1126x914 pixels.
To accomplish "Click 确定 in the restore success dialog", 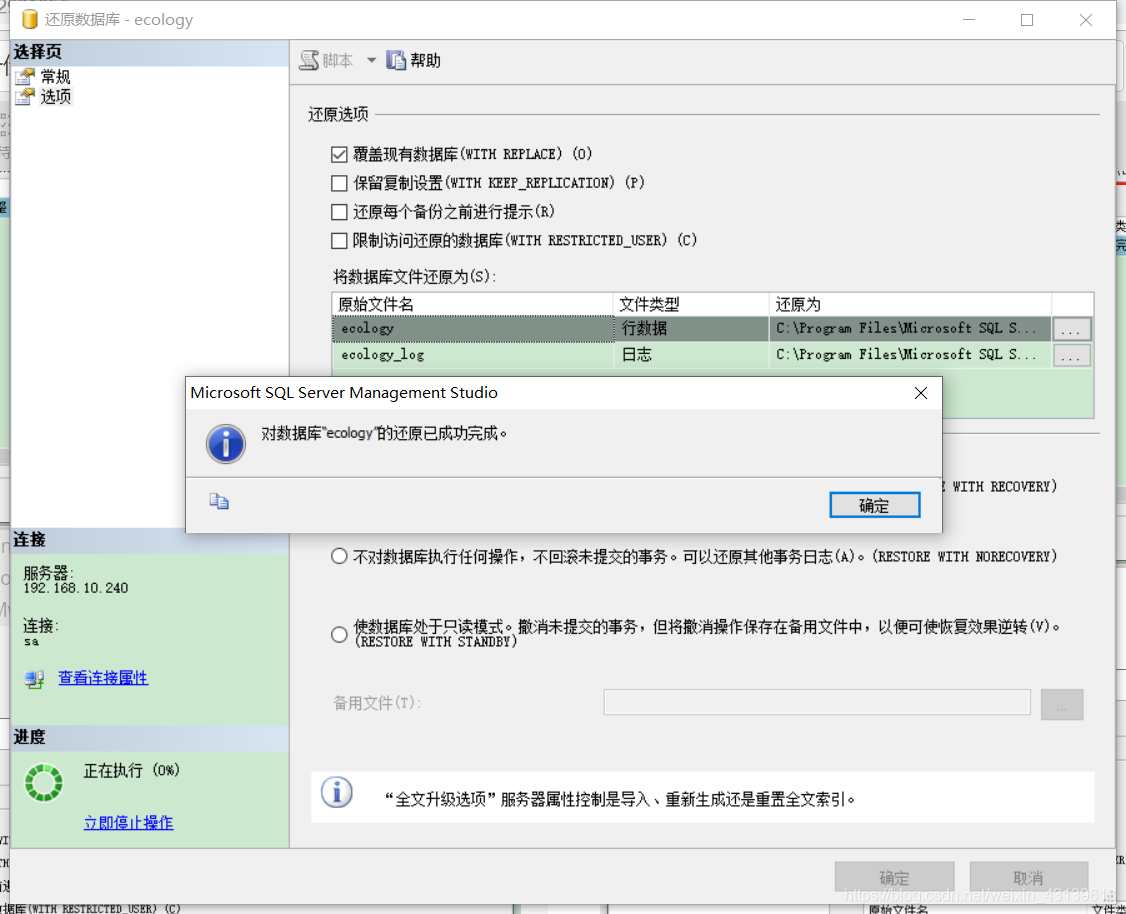I will click(x=874, y=504).
